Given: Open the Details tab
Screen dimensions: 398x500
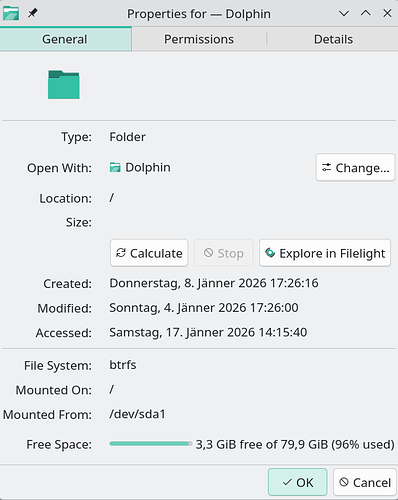Looking at the screenshot, I should click(333, 39).
